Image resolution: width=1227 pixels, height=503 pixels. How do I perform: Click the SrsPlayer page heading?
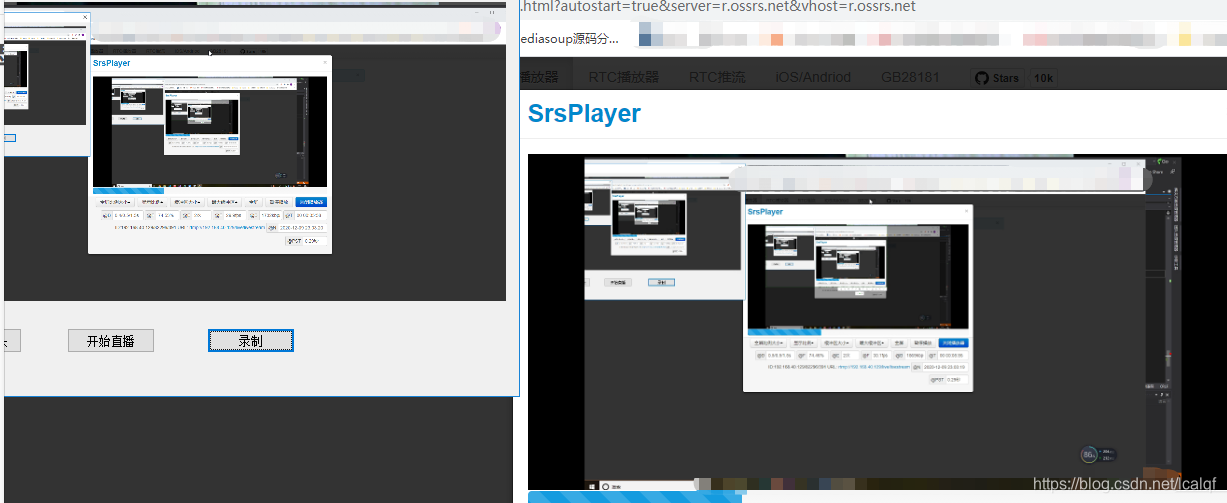point(584,113)
